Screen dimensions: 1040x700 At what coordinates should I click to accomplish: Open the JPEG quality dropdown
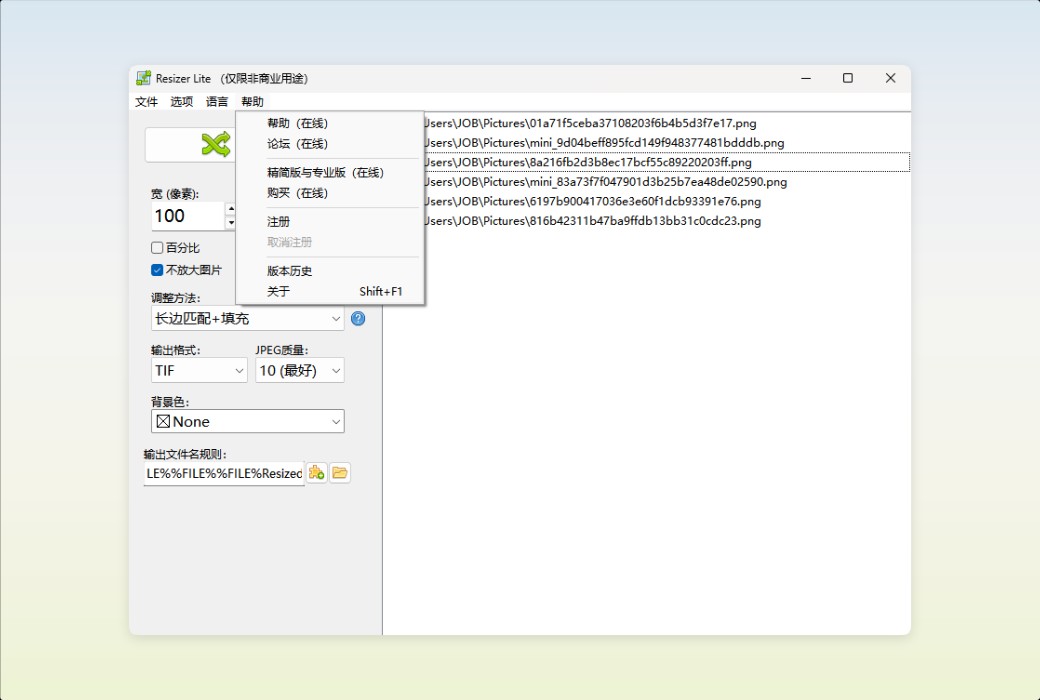298,370
